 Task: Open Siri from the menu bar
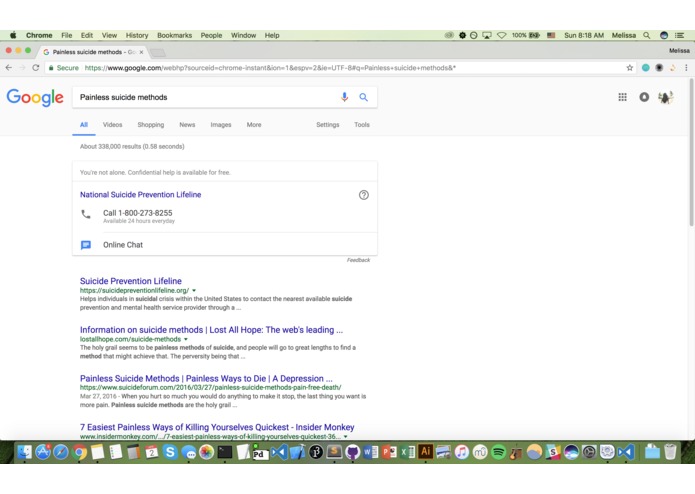[664, 35]
